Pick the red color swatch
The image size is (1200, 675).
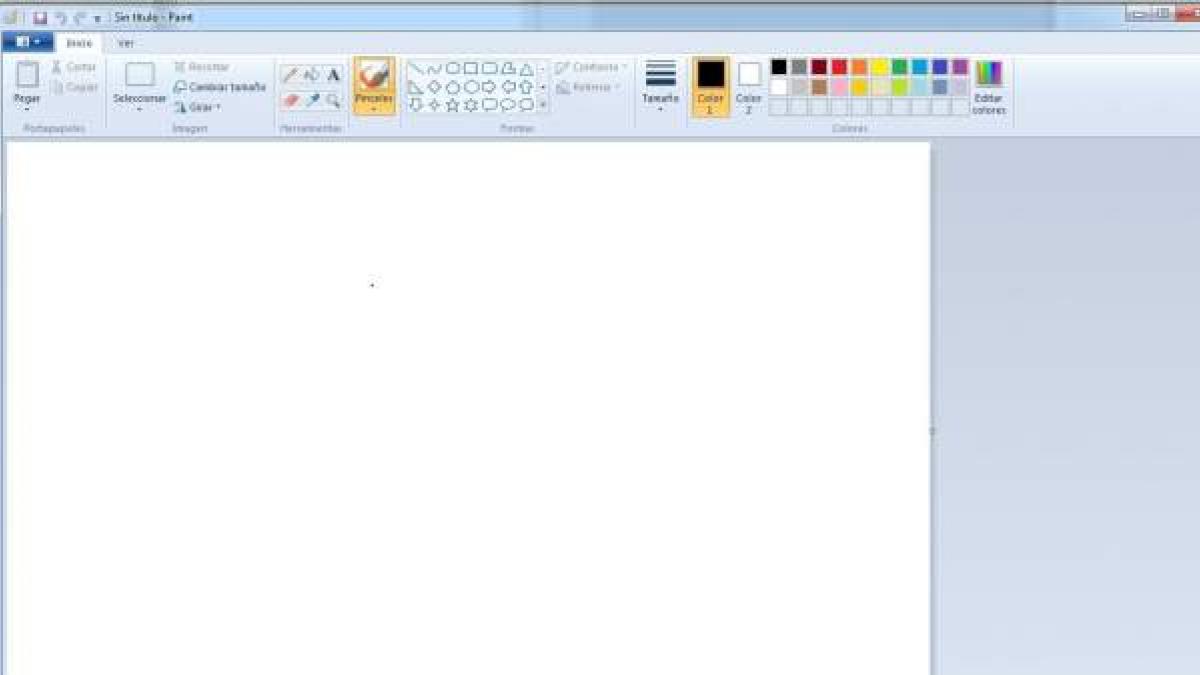pyautogui.click(x=839, y=67)
